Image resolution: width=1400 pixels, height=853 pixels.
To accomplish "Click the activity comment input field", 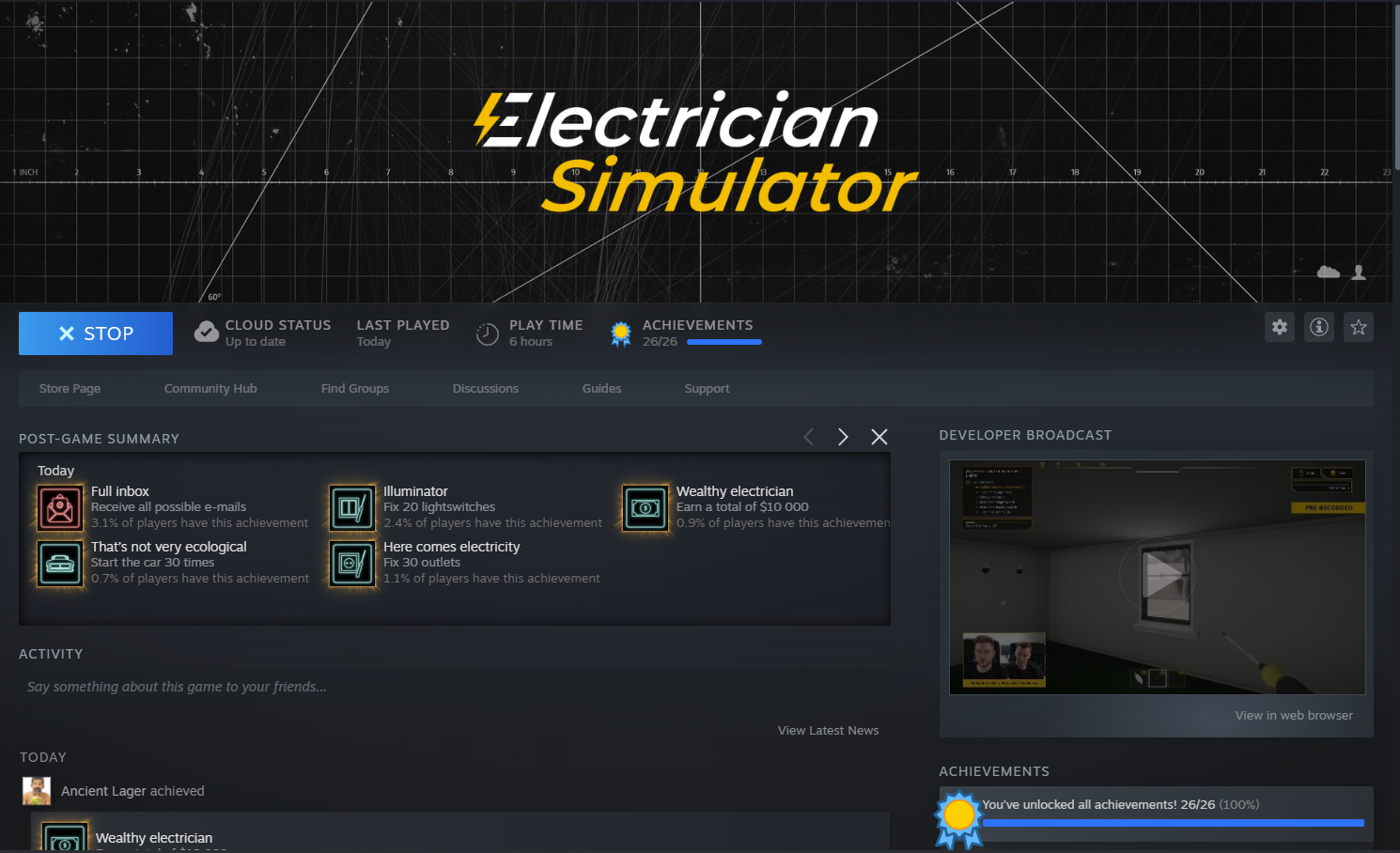I will coord(454,687).
